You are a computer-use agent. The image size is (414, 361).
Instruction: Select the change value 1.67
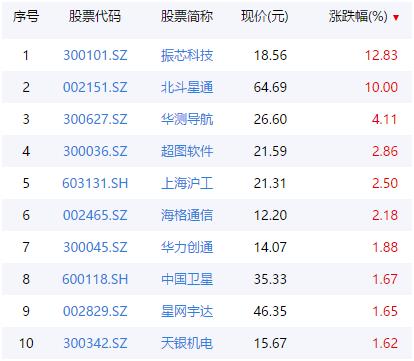(x=385, y=279)
